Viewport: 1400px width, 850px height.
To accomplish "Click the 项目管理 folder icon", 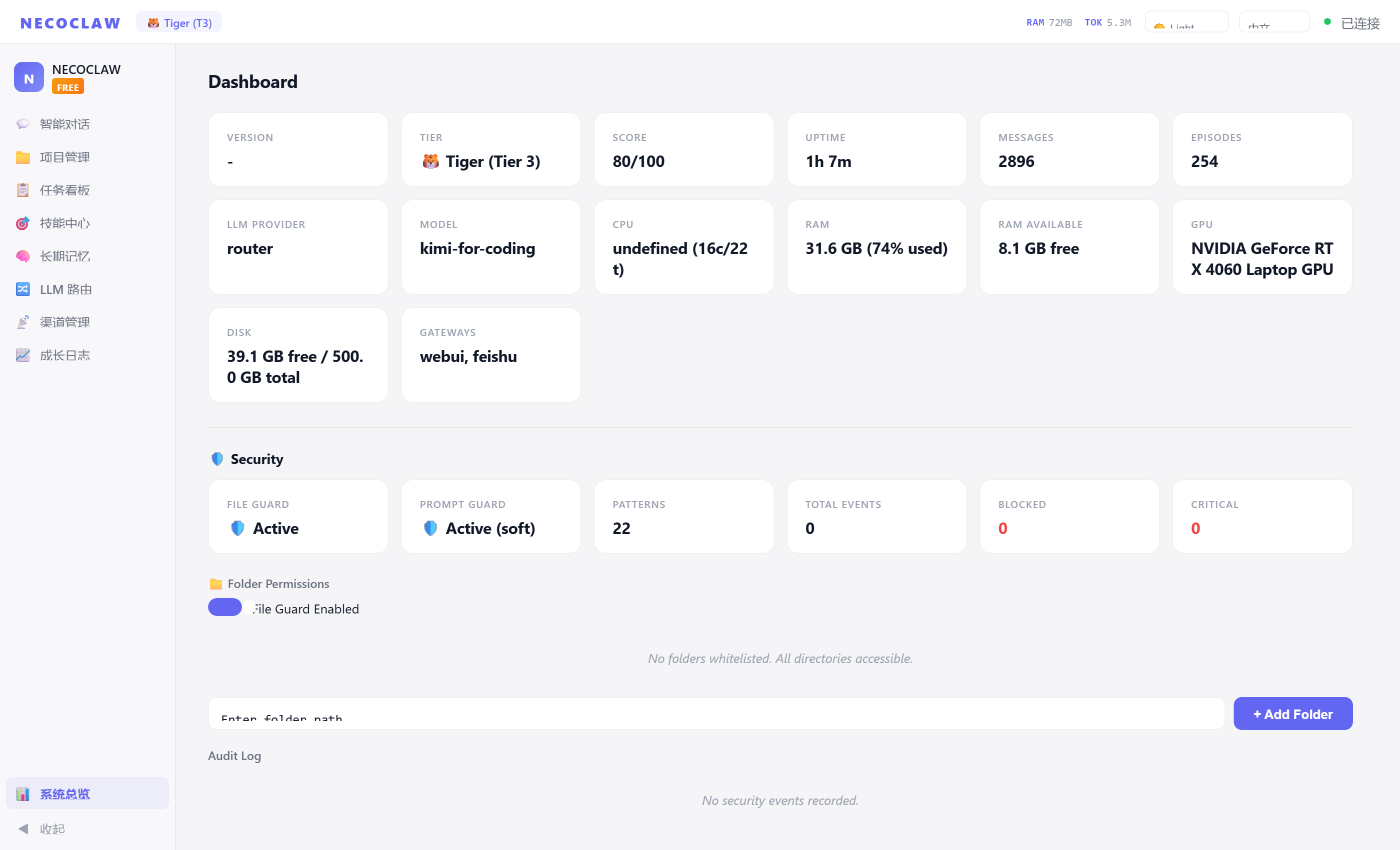I will pos(22,157).
